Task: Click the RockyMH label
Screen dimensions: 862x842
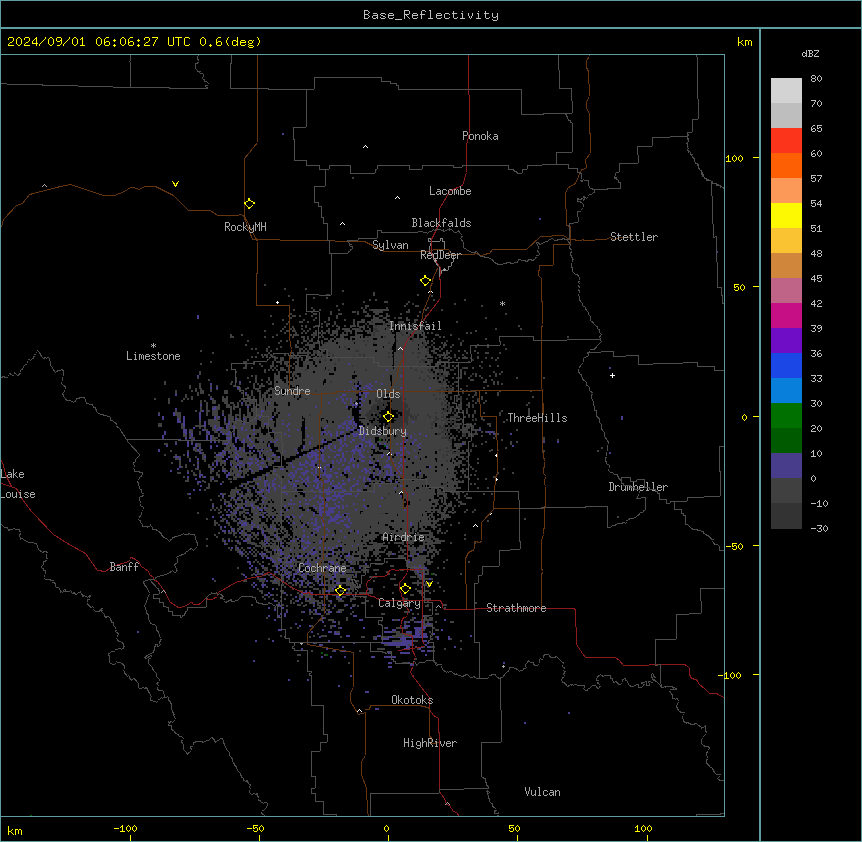Action: coord(245,227)
